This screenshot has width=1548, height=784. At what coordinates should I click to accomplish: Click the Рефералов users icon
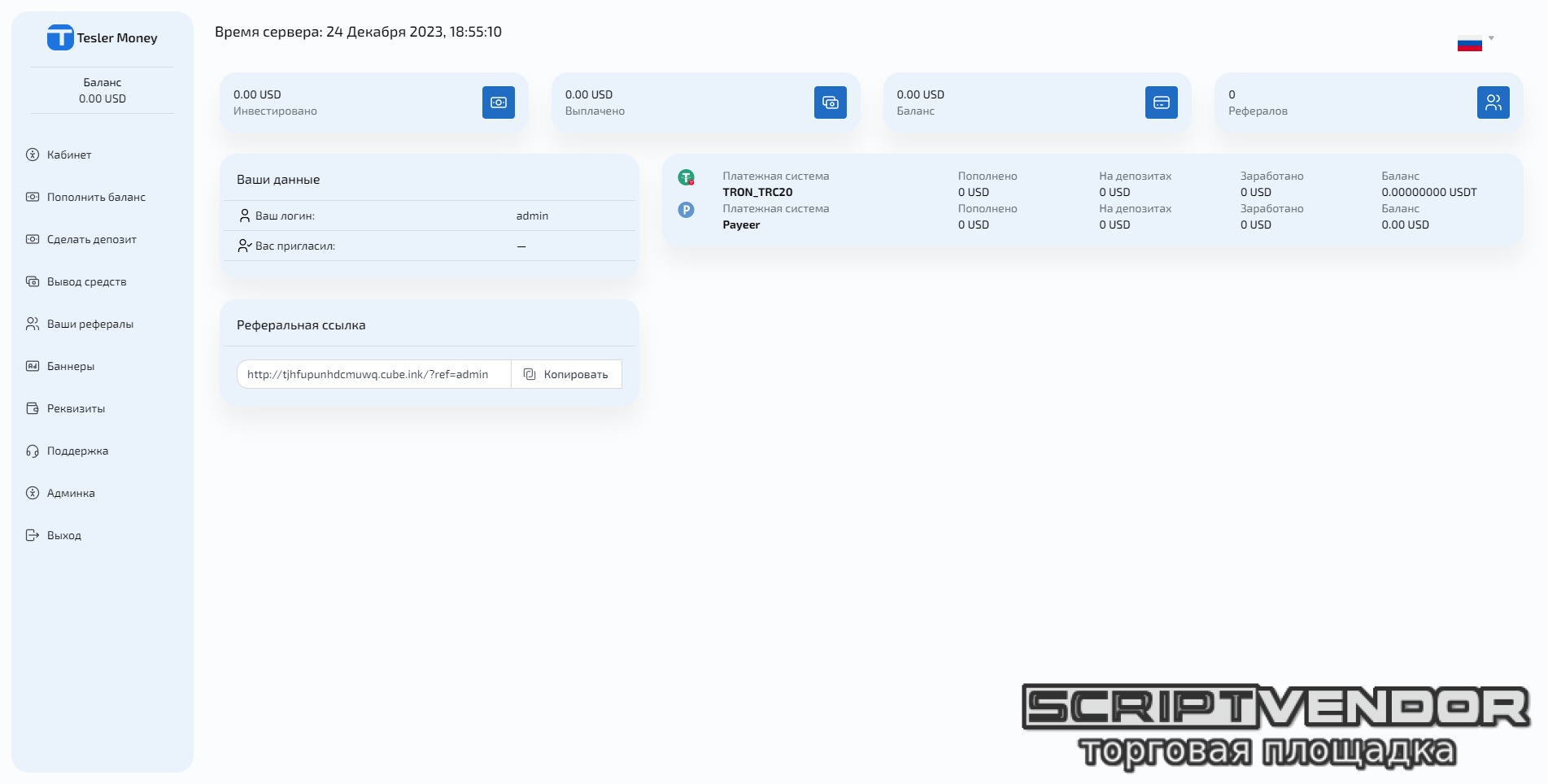click(x=1493, y=102)
